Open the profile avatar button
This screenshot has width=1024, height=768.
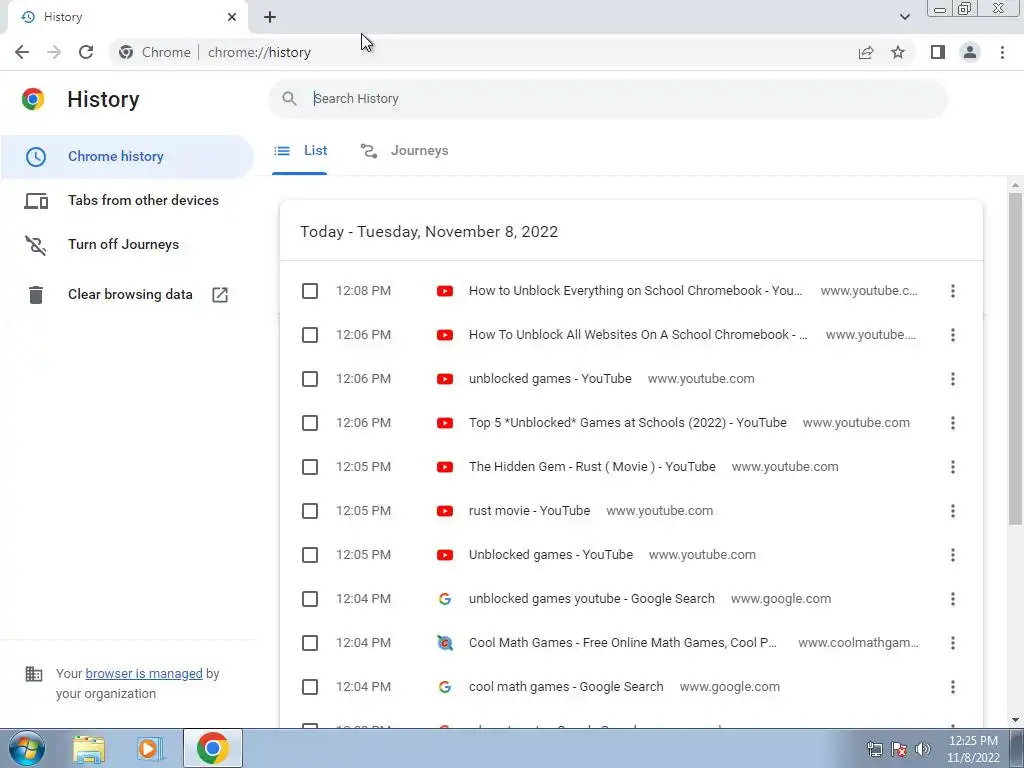tap(970, 52)
